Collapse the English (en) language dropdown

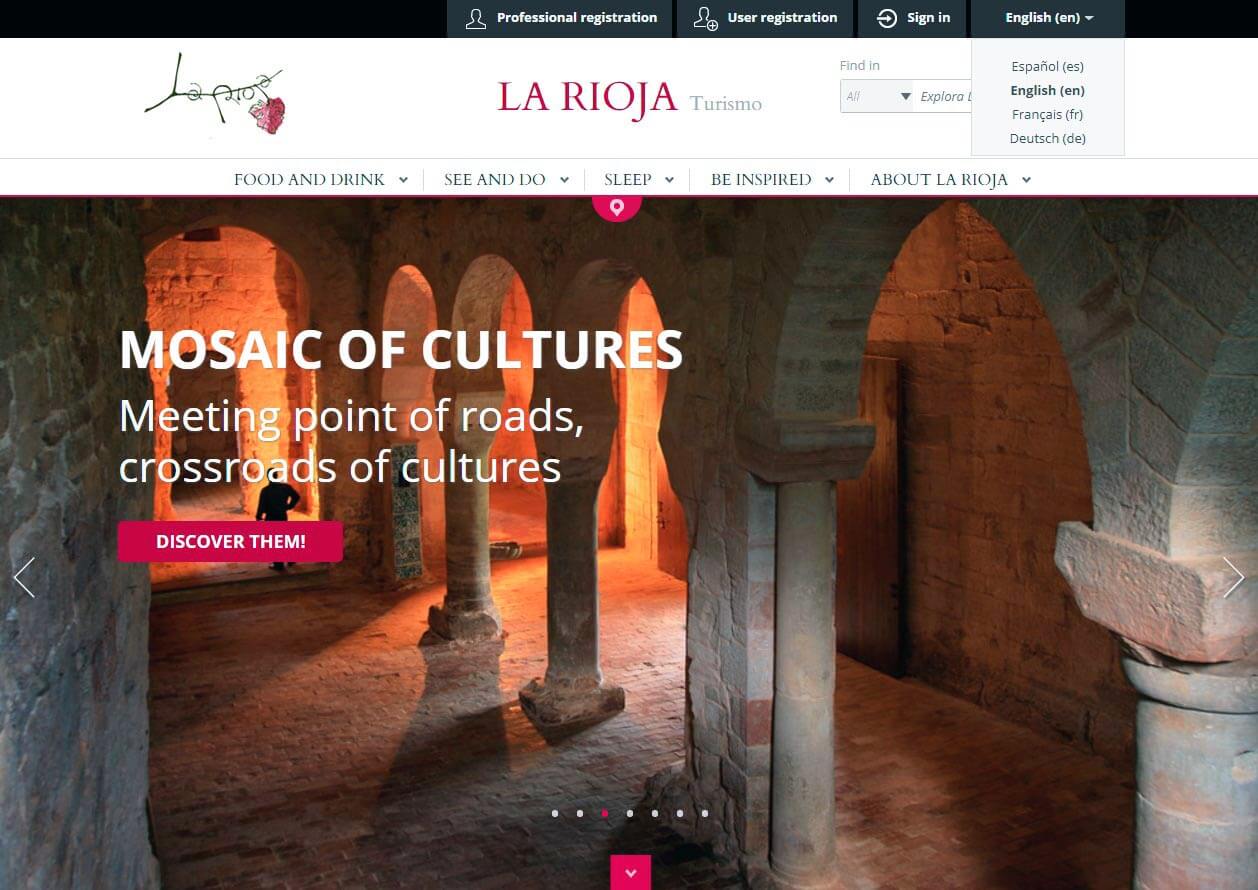pyautogui.click(x=1048, y=18)
